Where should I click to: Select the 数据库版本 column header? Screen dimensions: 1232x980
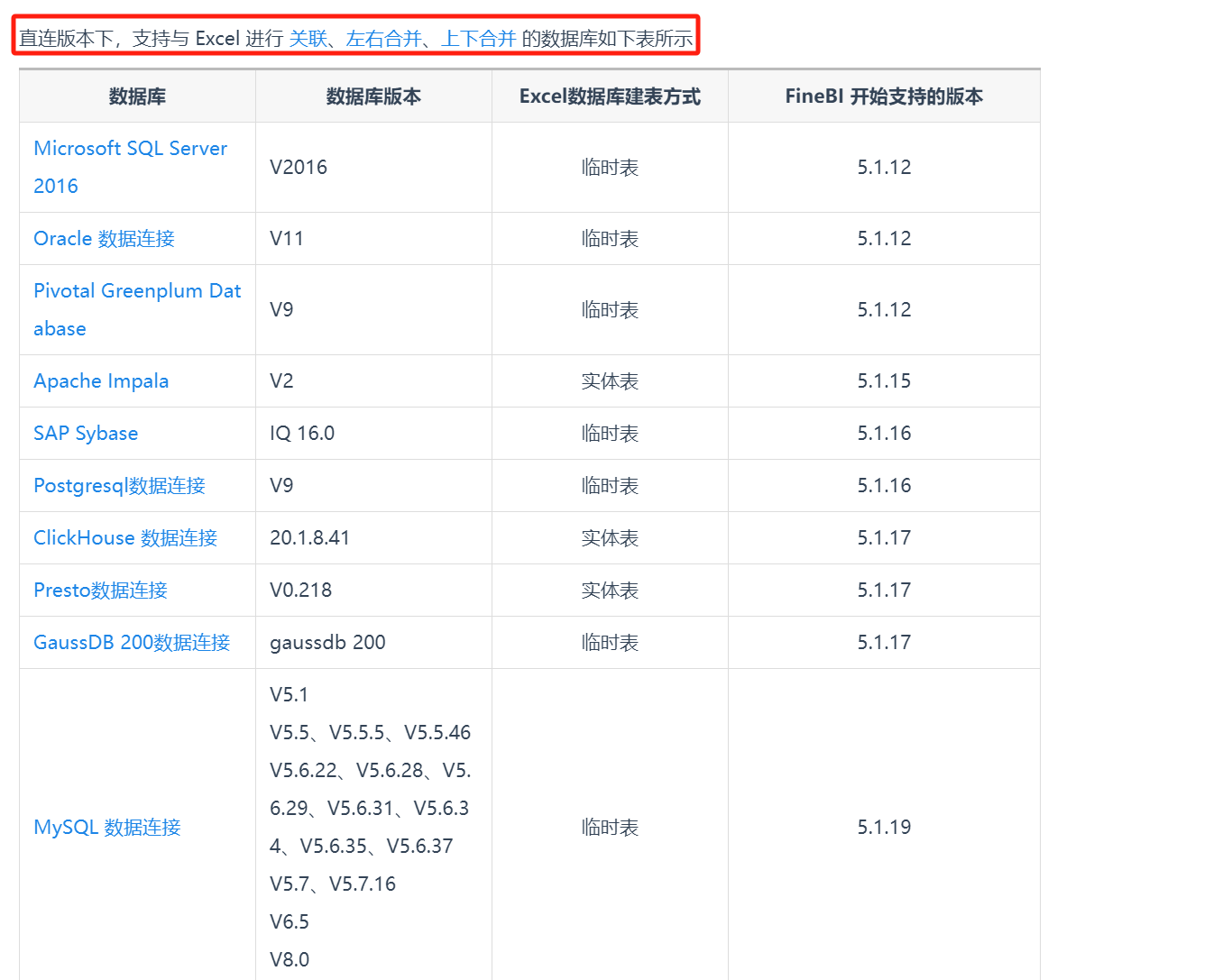[x=373, y=96]
